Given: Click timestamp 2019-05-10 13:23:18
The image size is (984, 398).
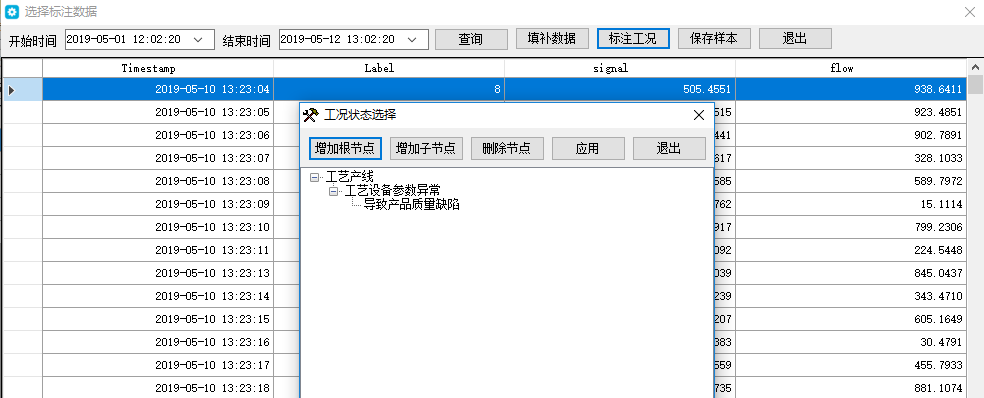Looking at the screenshot, I should coord(212,388).
